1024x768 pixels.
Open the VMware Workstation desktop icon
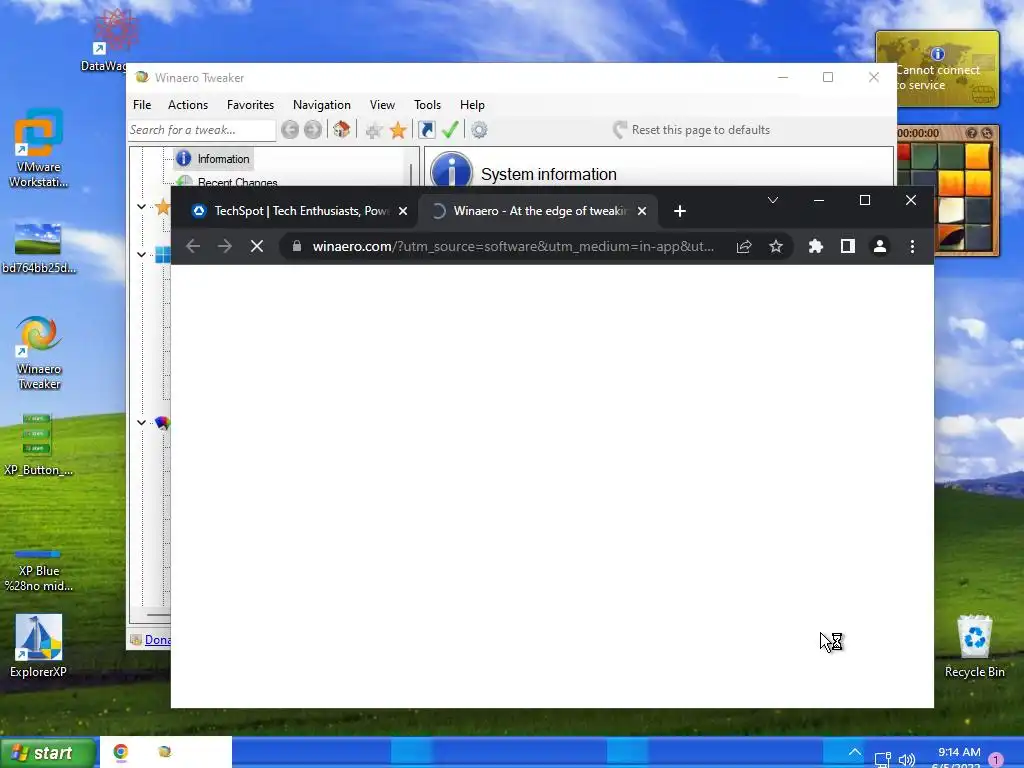click(39, 148)
